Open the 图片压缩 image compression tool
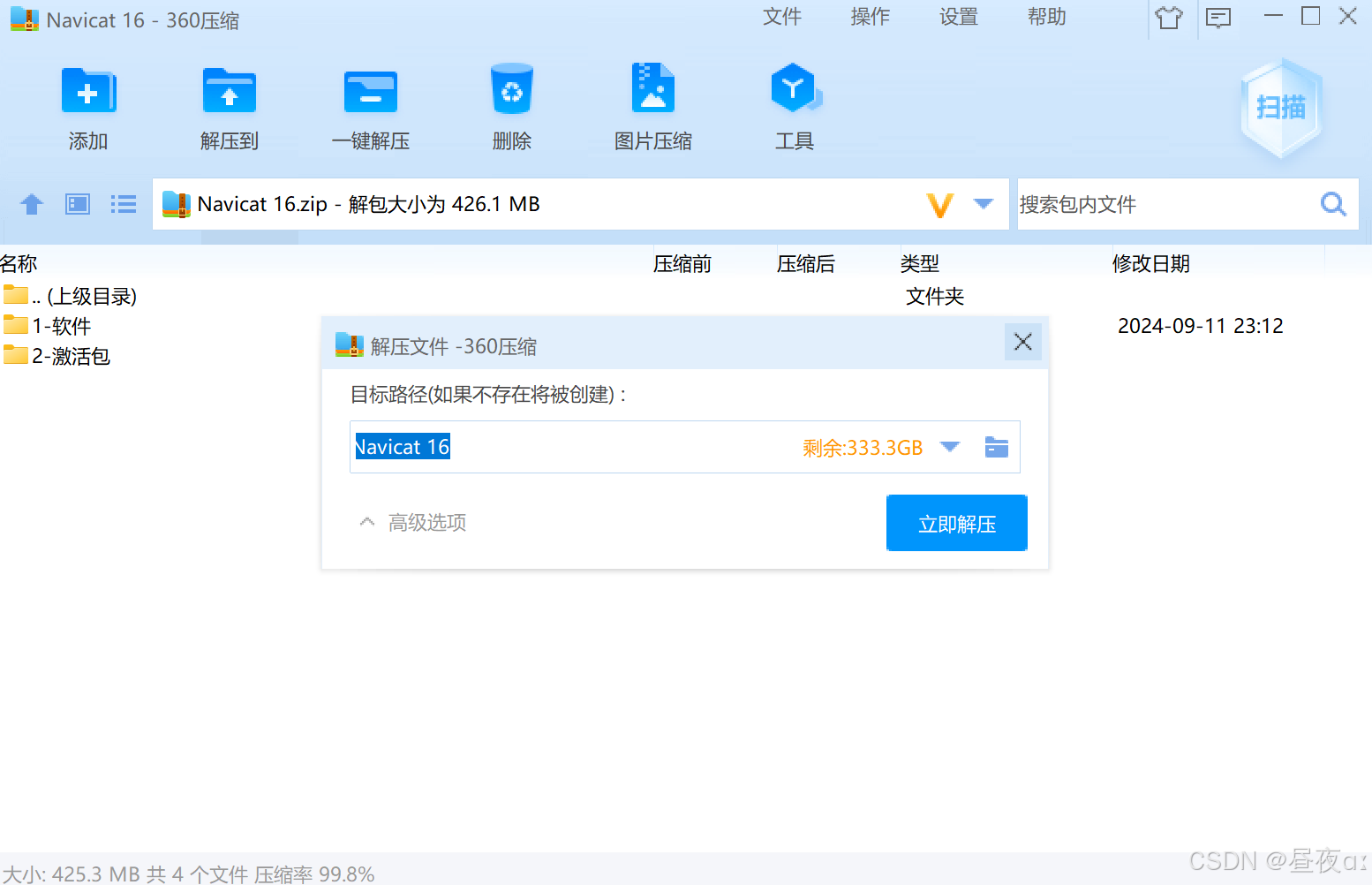The width and height of the screenshot is (1372, 885). (x=653, y=88)
